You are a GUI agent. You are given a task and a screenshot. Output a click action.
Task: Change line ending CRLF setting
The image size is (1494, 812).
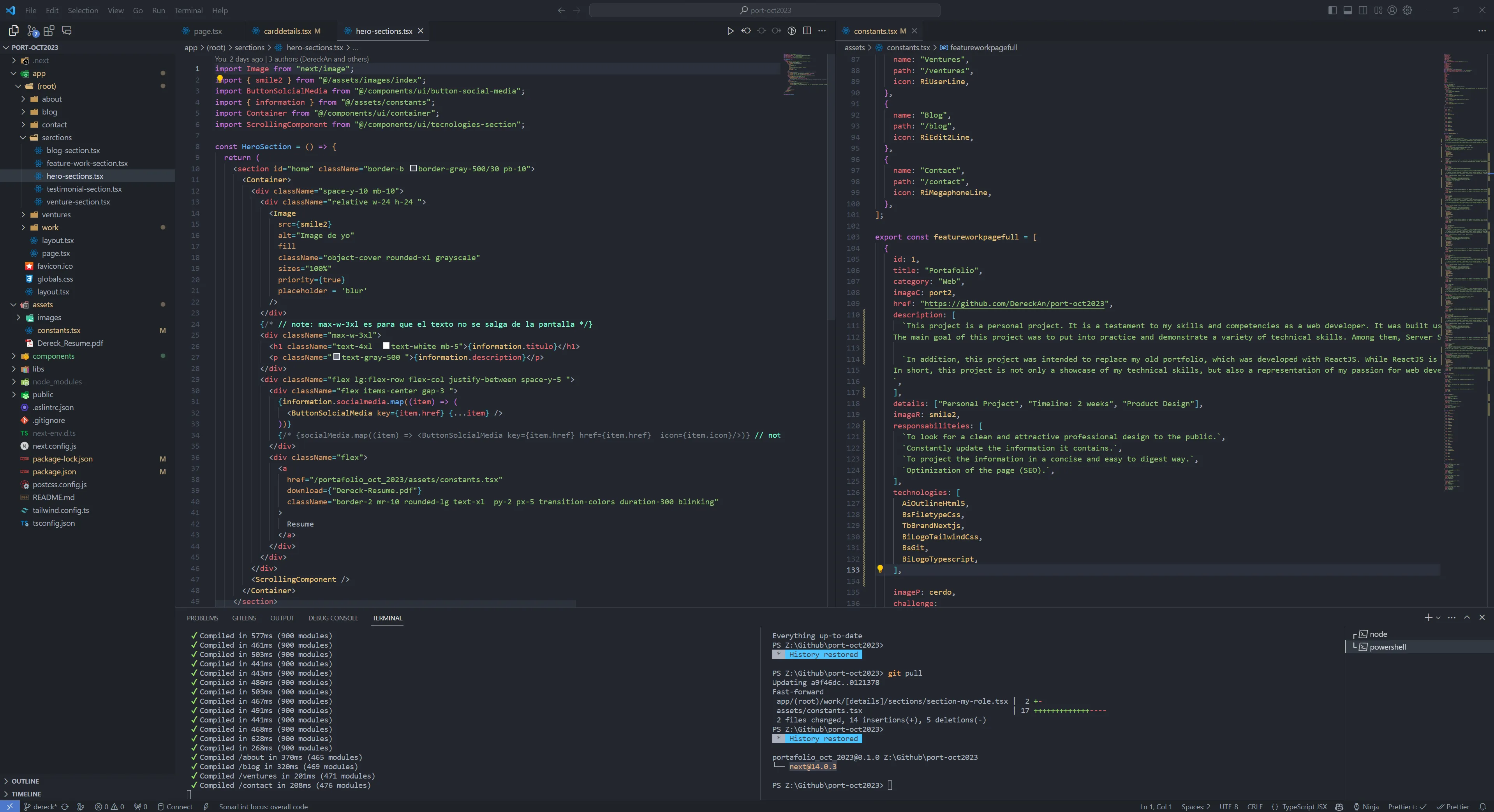pos(1254,806)
